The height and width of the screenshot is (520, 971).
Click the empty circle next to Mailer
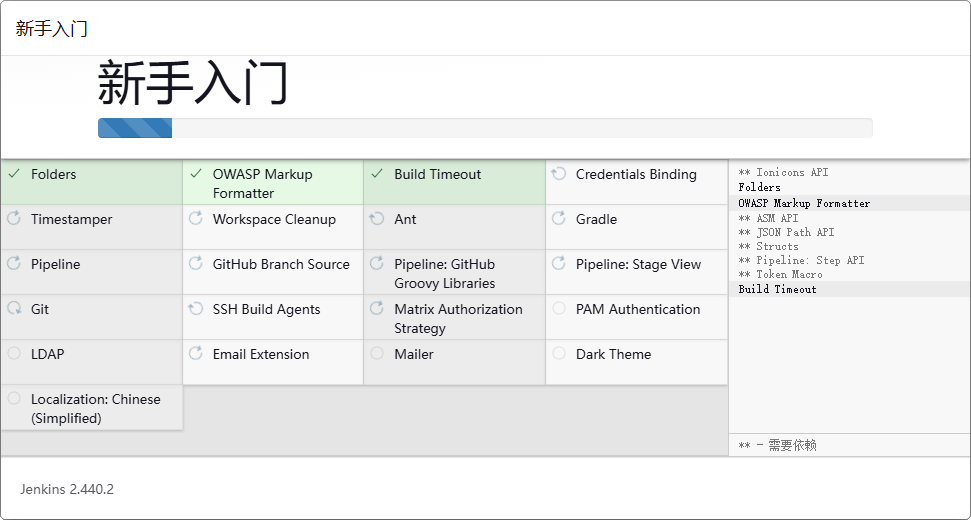[377, 354]
